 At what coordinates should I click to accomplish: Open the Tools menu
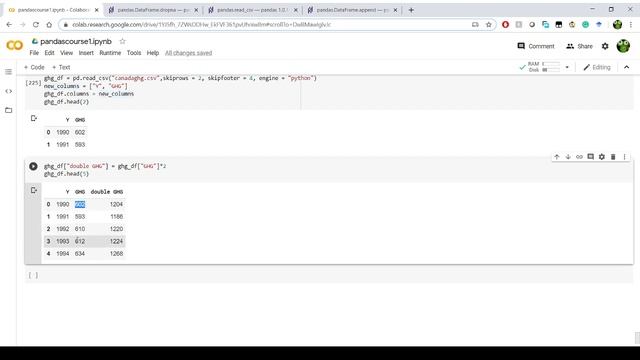point(134,53)
